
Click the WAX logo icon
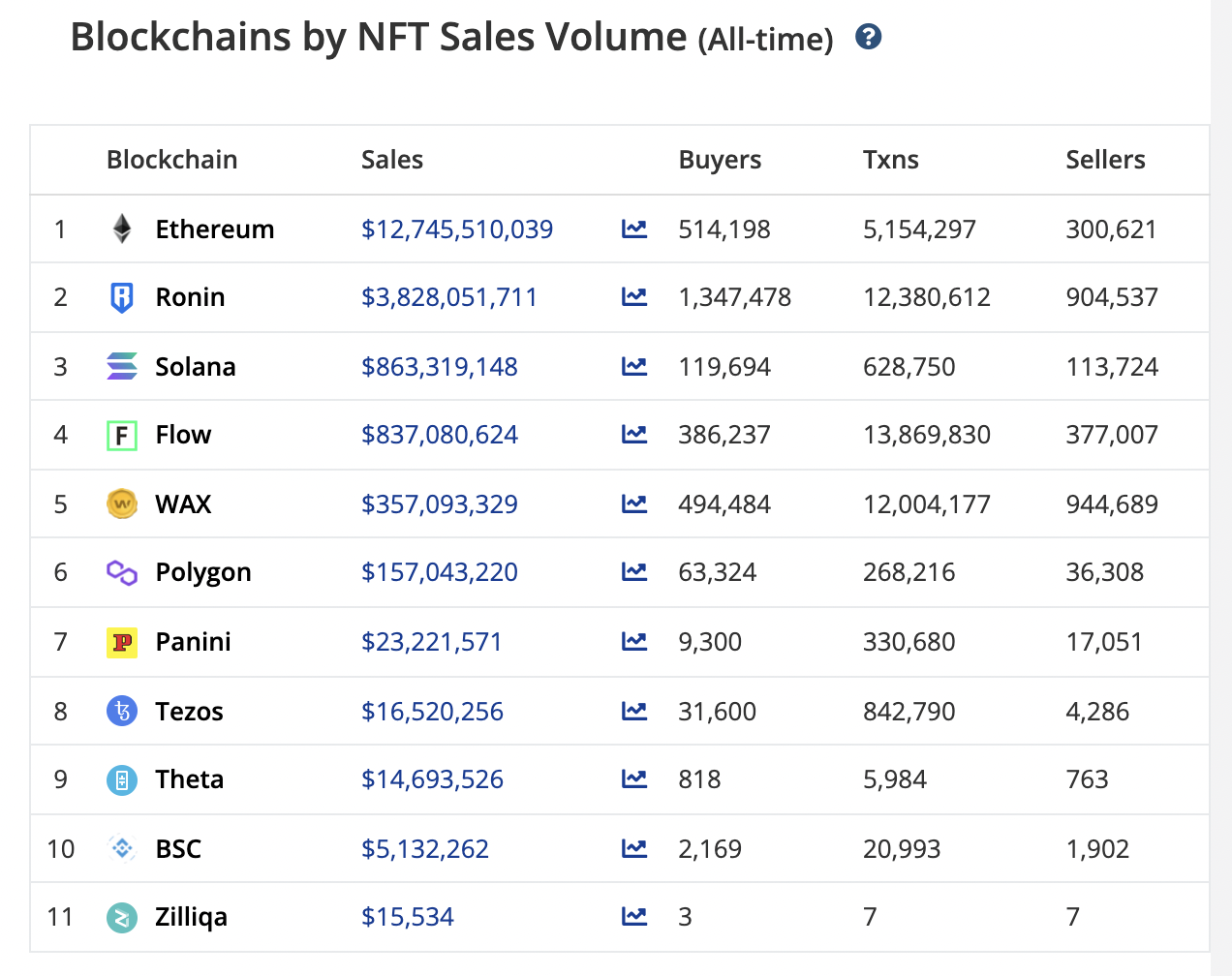point(122,504)
